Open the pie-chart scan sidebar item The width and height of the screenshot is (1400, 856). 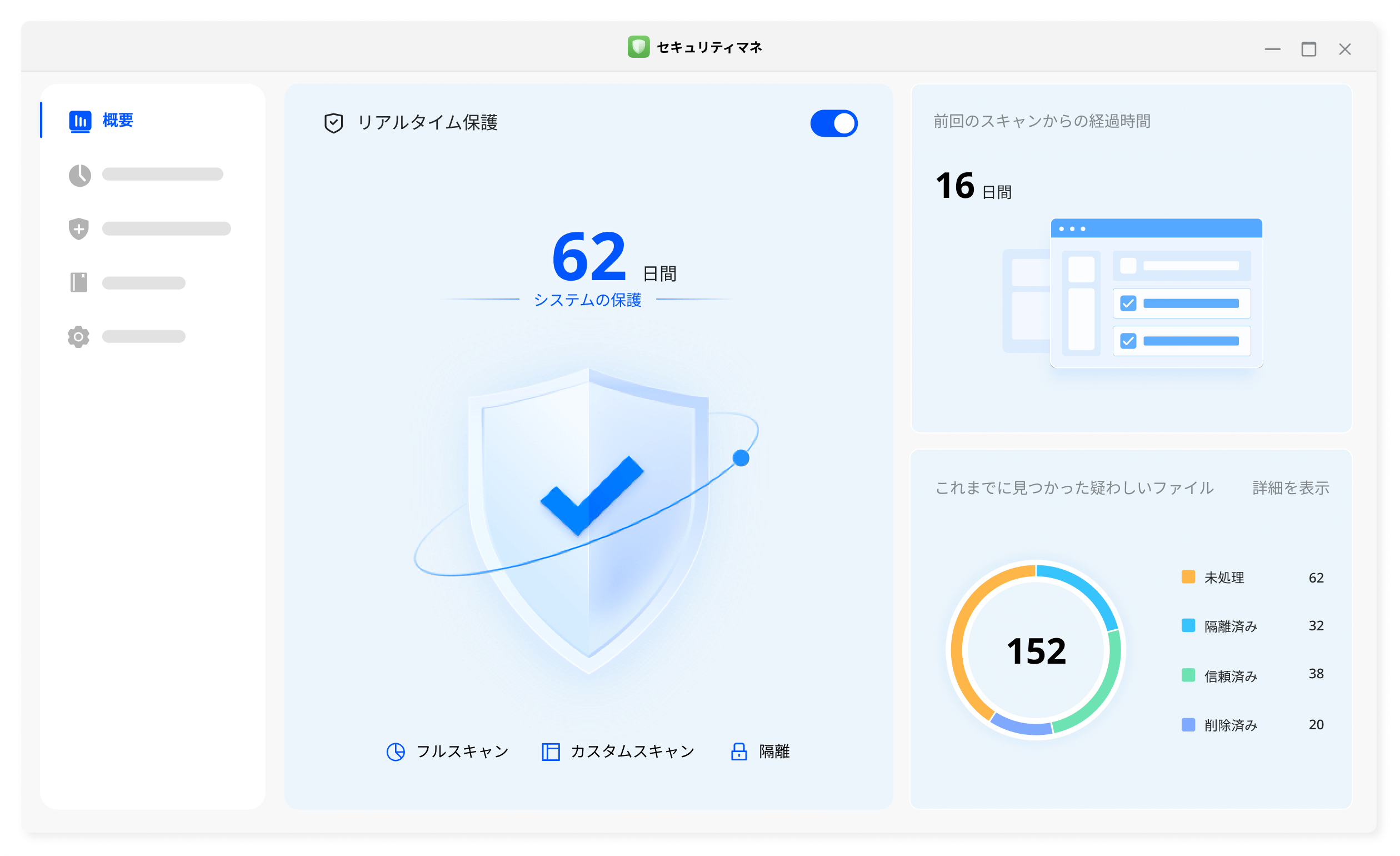[x=79, y=175]
